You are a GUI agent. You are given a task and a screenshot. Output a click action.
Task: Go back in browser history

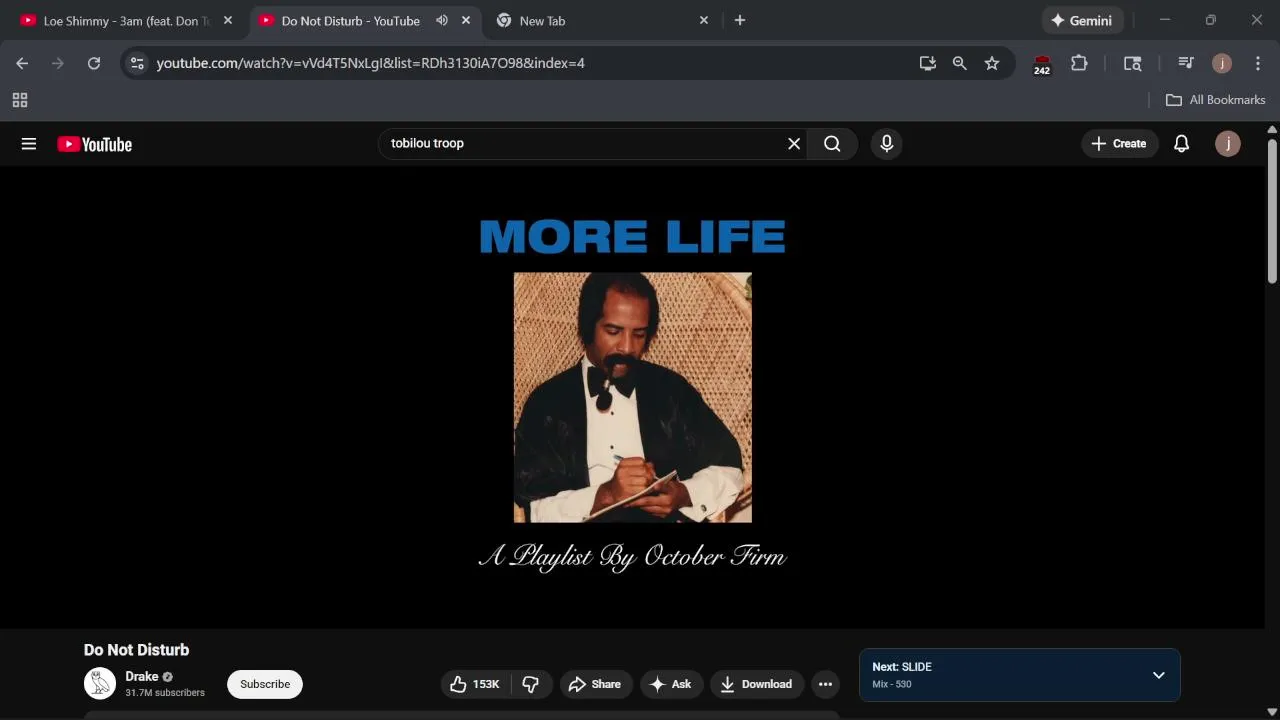[22, 63]
